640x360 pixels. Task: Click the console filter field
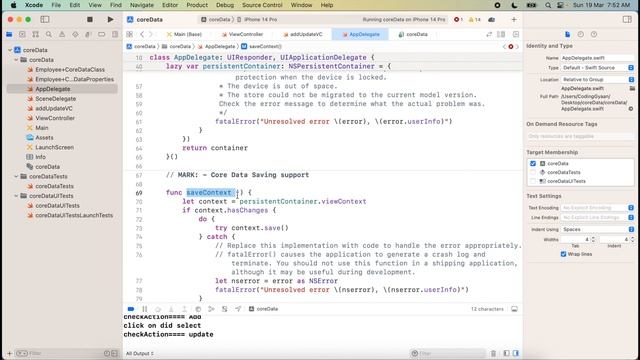448,353
